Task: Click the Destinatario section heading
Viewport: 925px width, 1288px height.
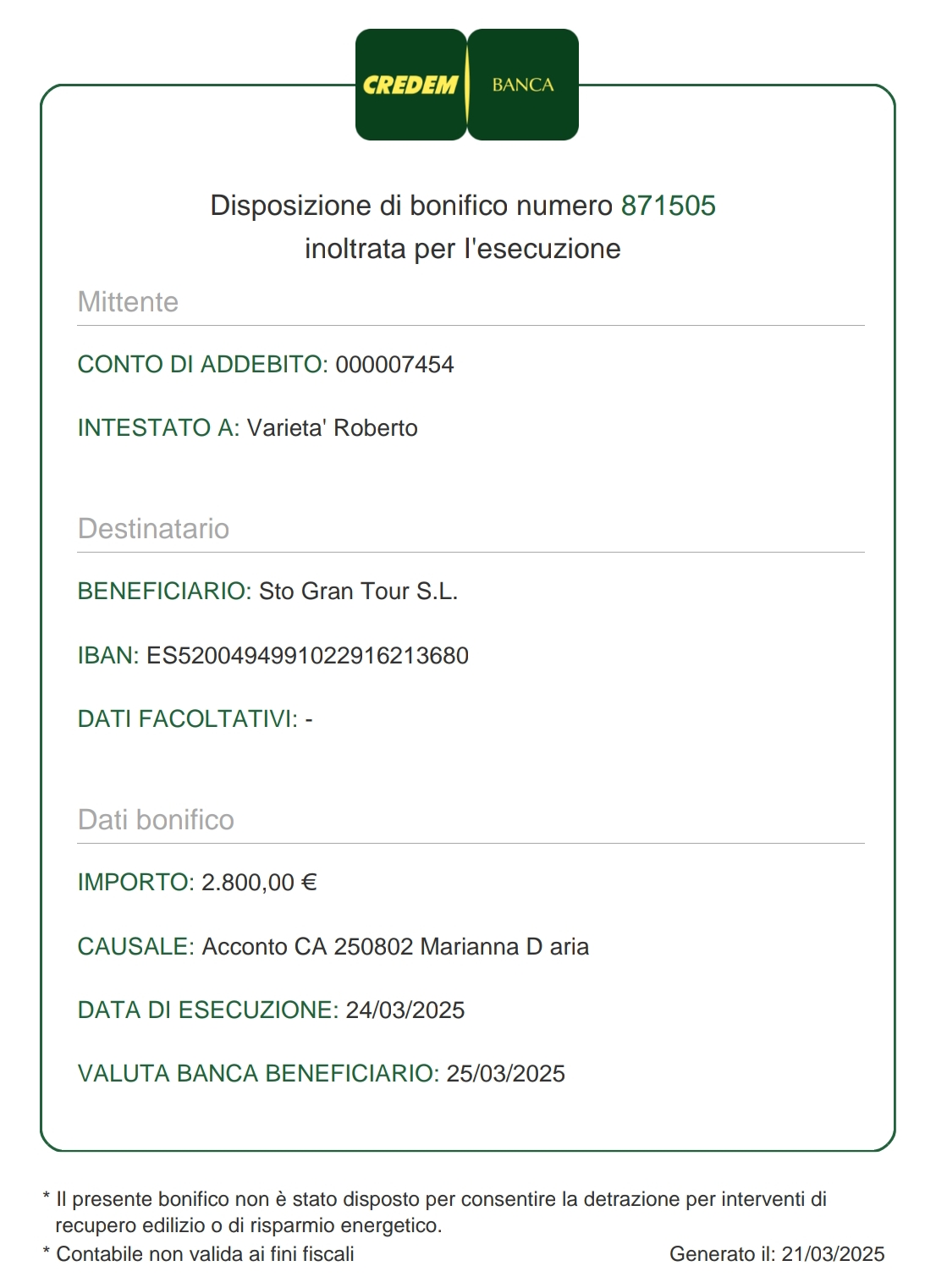Action: pyautogui.click(x=153, y=529)
